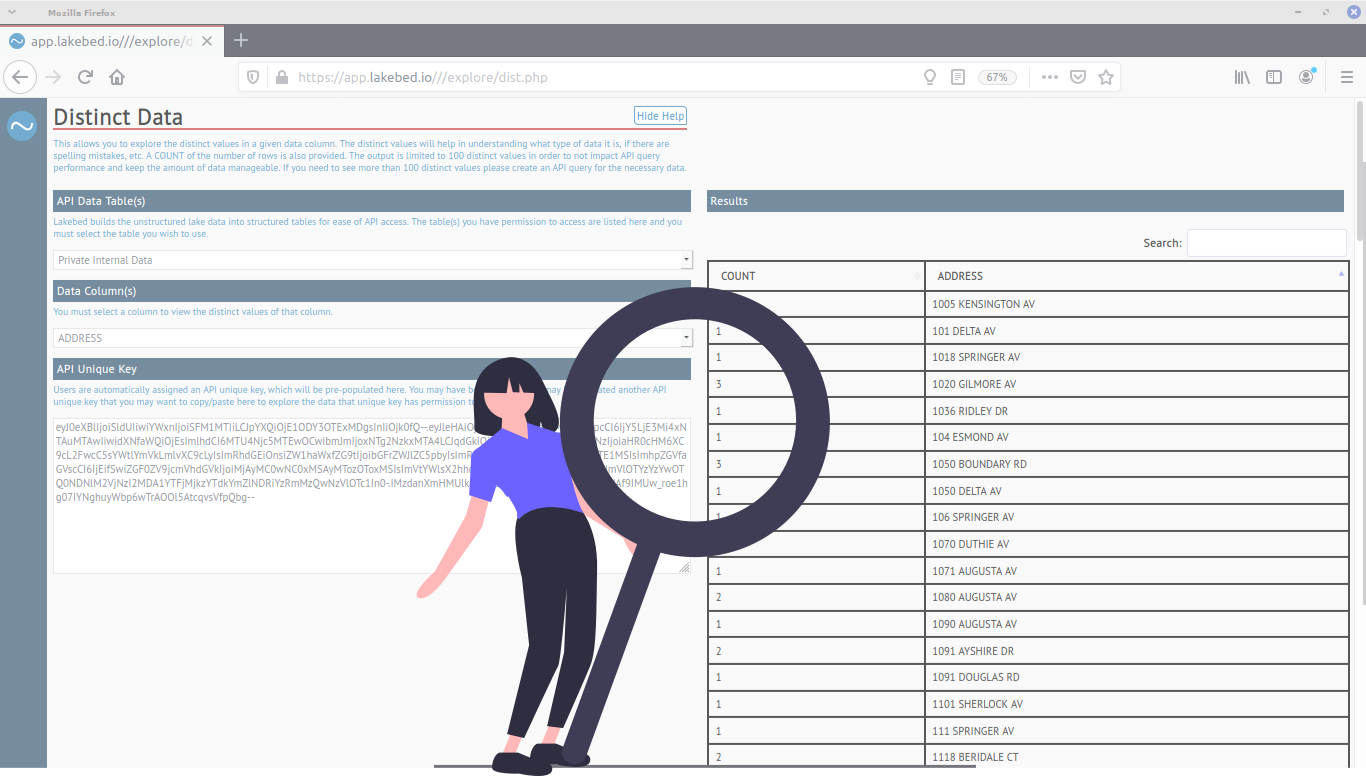Click the Results panel header
Viewport: 1366px width, 776px height.
(x=1025, y=201)
